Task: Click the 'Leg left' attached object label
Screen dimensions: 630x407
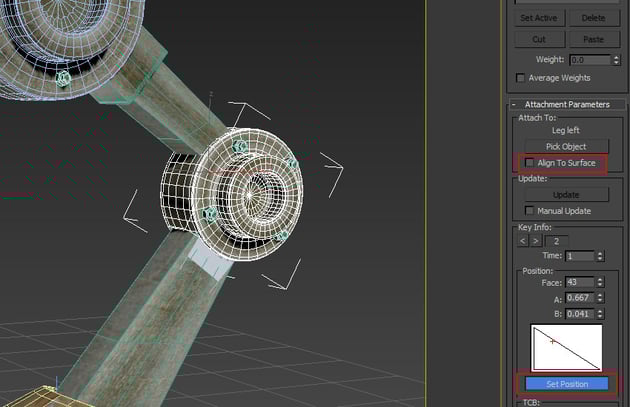Action: pyautogui.click(x=566, y=130)
